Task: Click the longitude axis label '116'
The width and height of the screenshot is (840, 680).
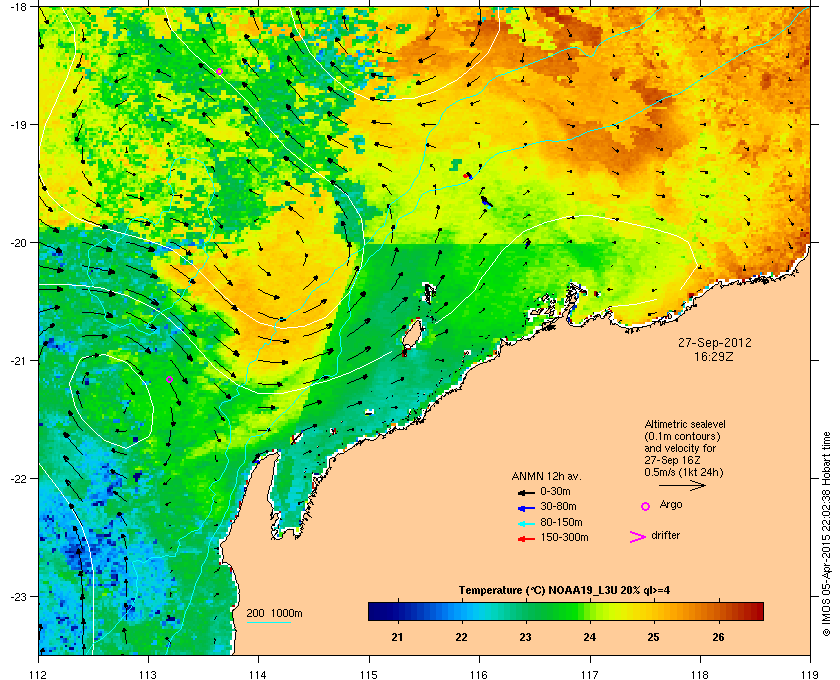Action: pyautogui.click(x=479, y=674)
